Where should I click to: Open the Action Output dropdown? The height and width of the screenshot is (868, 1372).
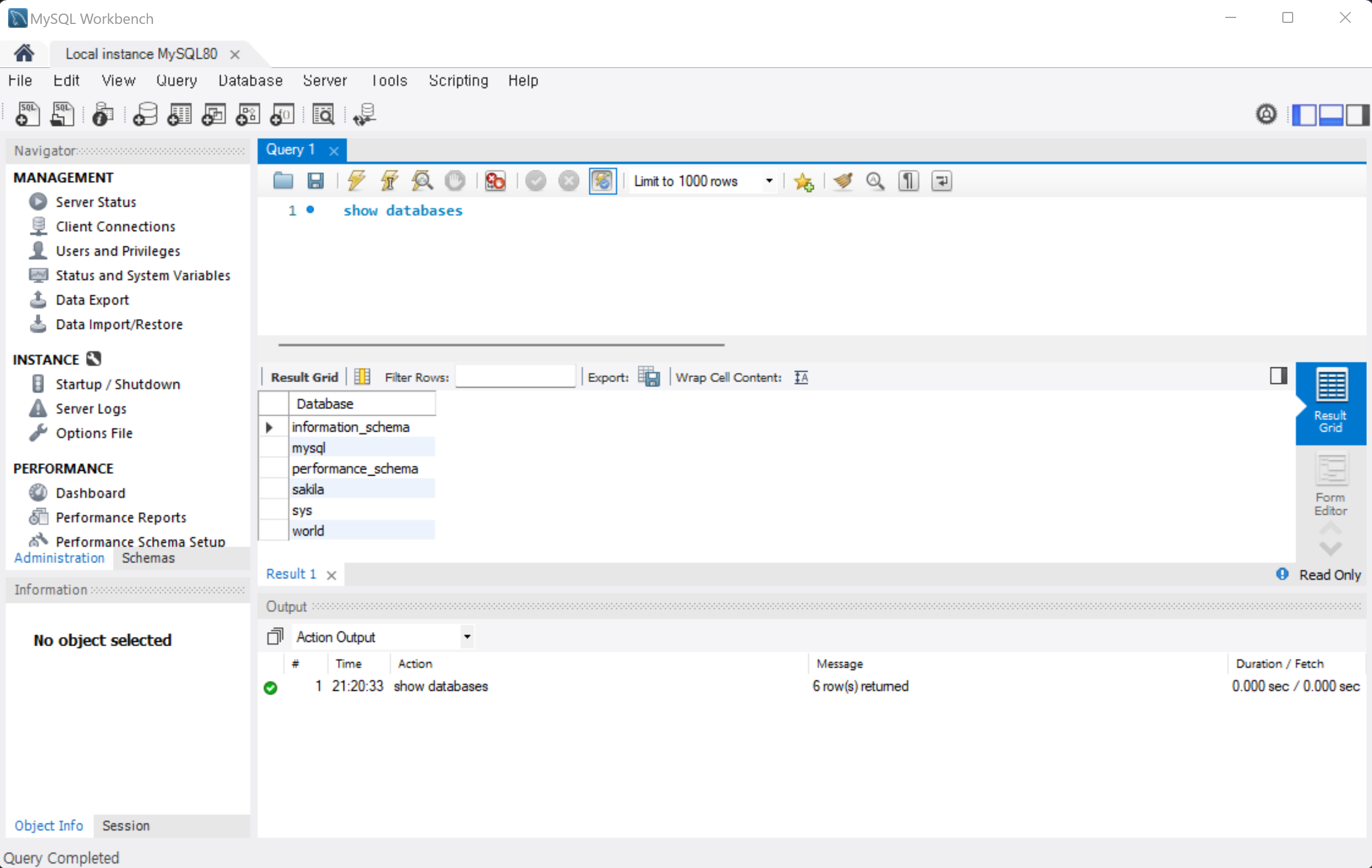(466, 636)
